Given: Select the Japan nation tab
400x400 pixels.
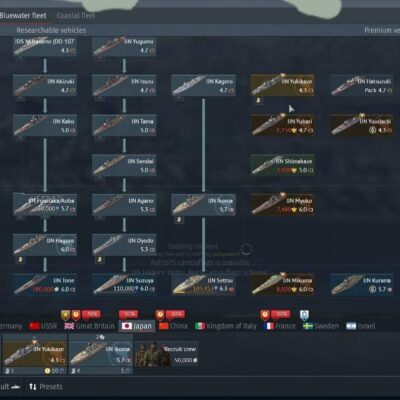Looking at the screenshot, I should click(x=137, y=326).
